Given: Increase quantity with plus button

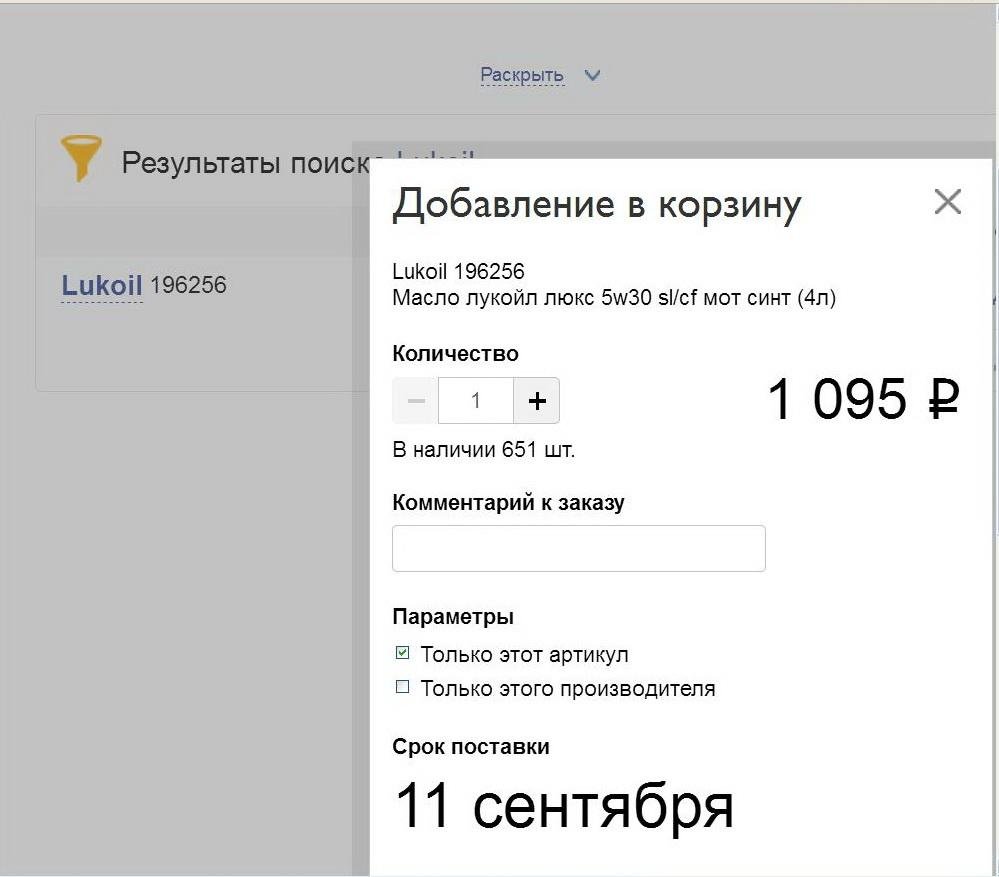Looking at the screenshot, I should click(x=536, y=401).
